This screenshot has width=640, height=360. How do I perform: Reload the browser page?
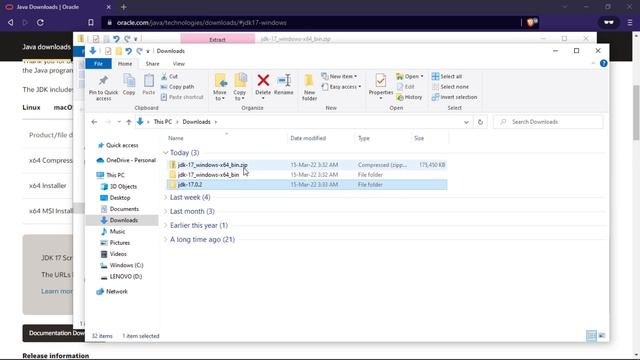(x=40, y=22)
